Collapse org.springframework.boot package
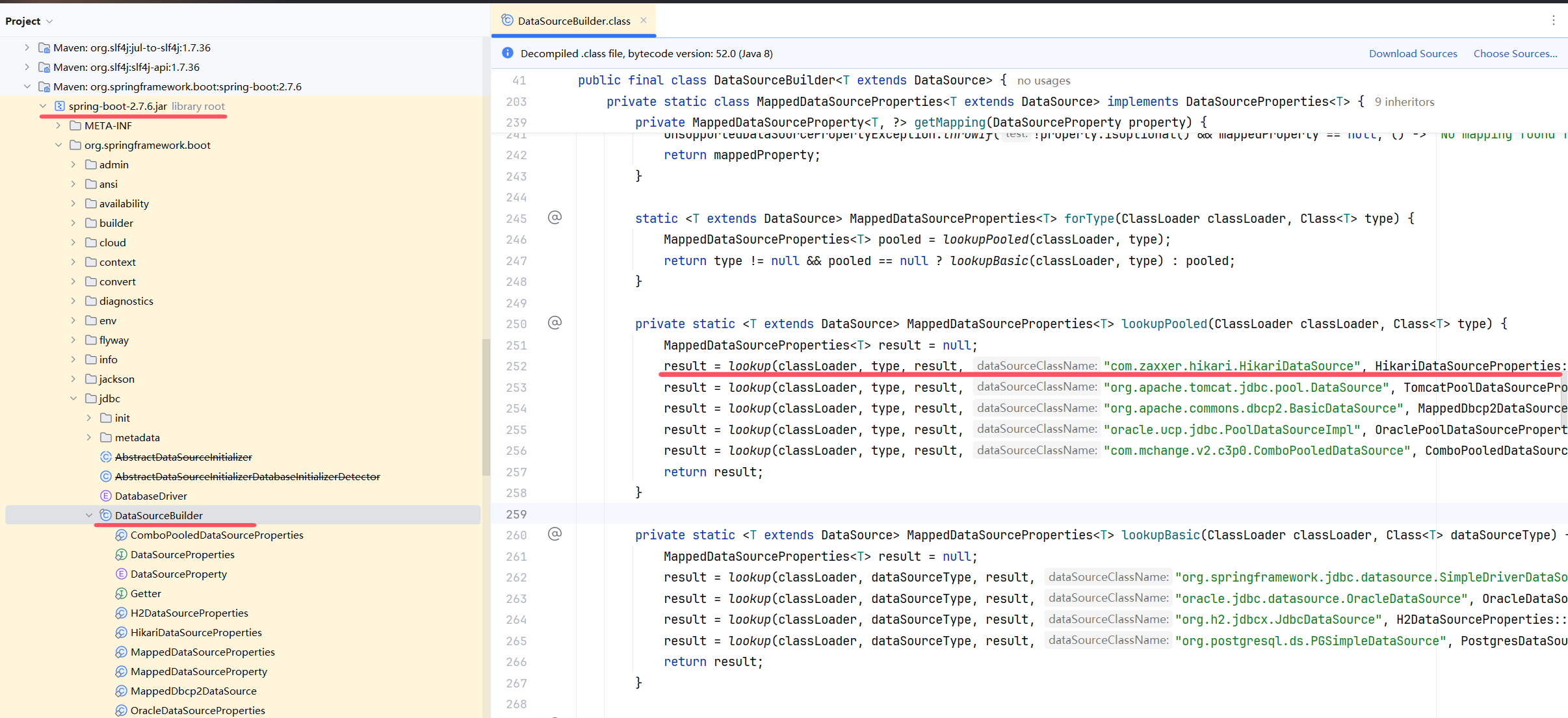The width and height of the screenshot is (1568, 718). [x=59, y=145]
